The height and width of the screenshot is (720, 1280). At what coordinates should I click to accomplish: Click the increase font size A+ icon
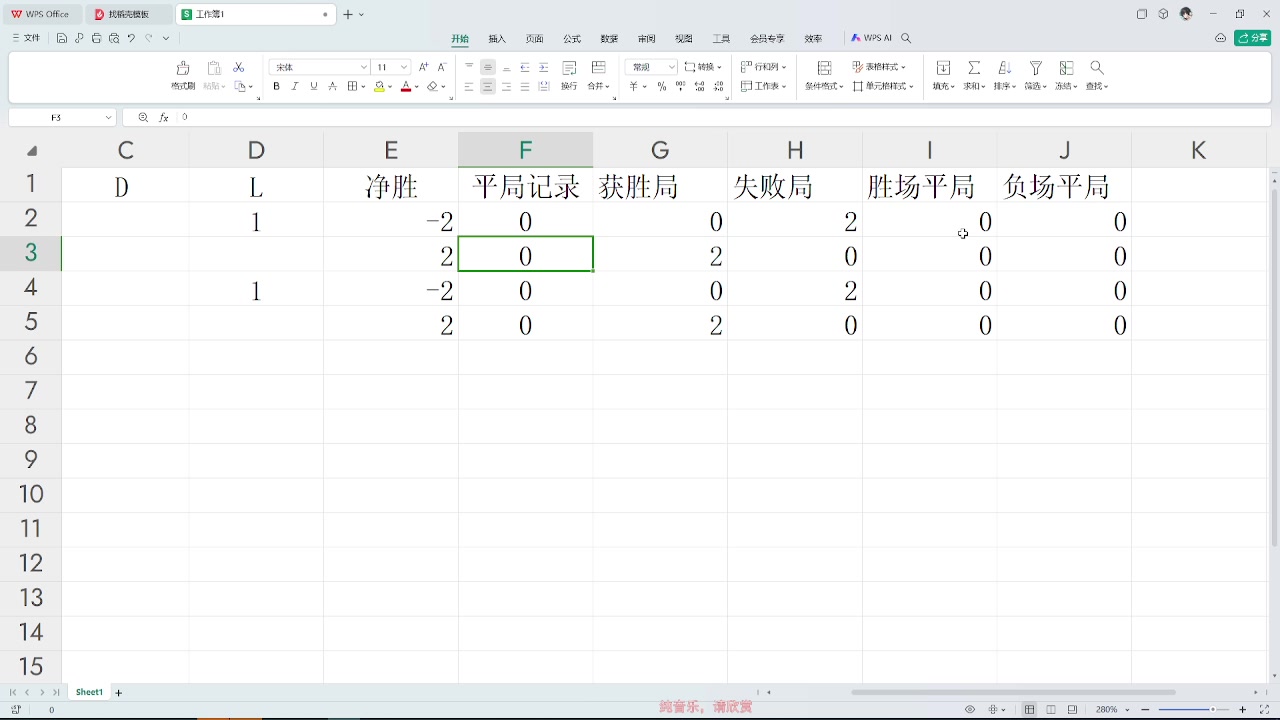[424, 67]
